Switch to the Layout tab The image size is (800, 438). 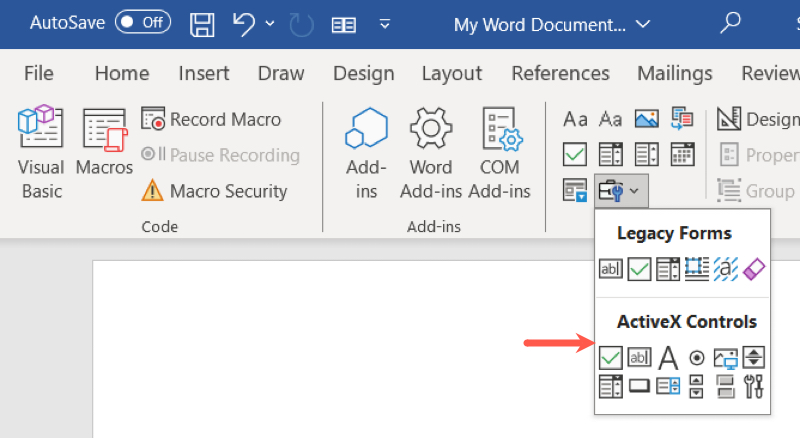coord(452,74)
